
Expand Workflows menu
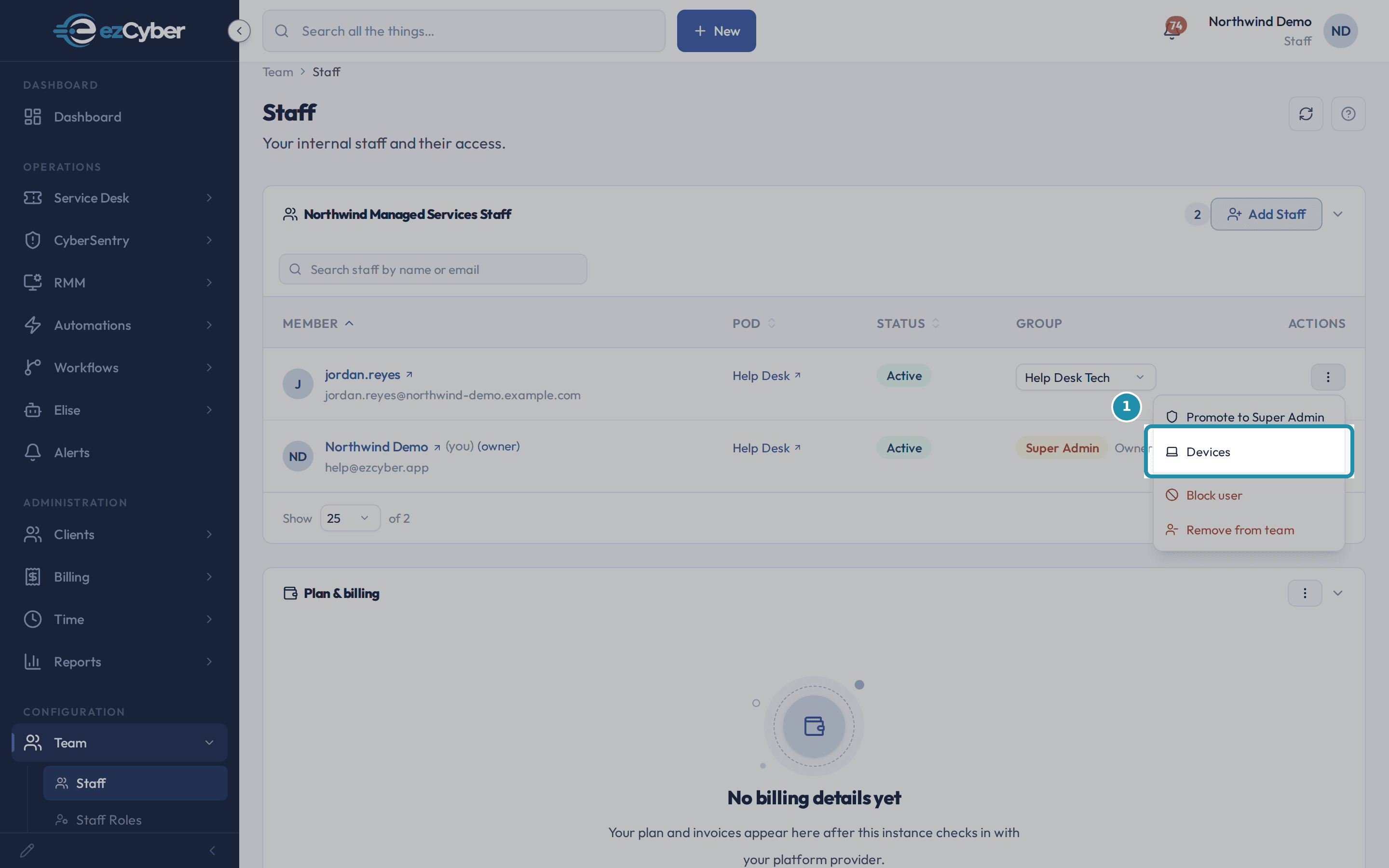click(120, 367)
